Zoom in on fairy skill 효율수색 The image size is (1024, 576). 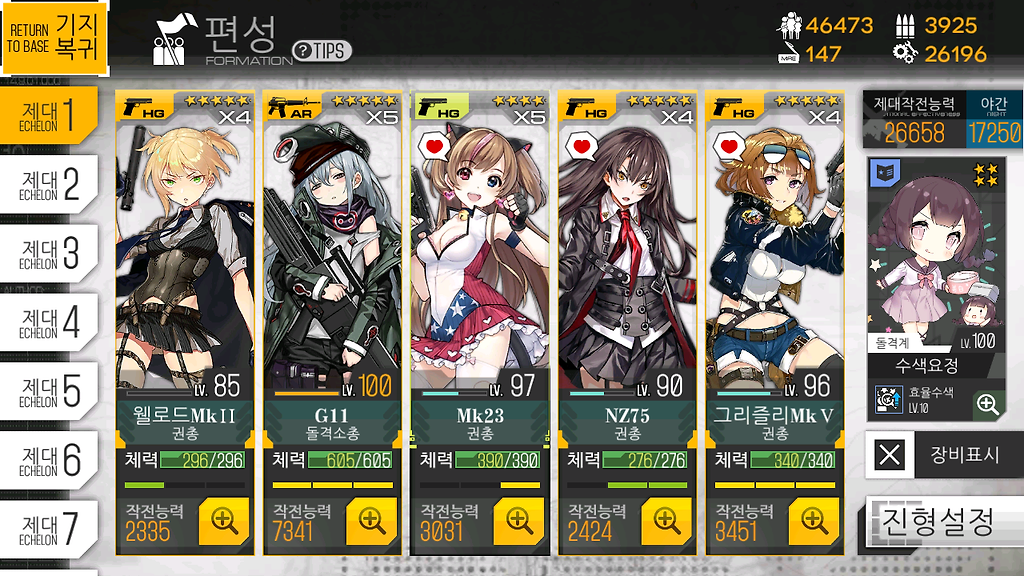pyautogui.click(x=987, y=404)
